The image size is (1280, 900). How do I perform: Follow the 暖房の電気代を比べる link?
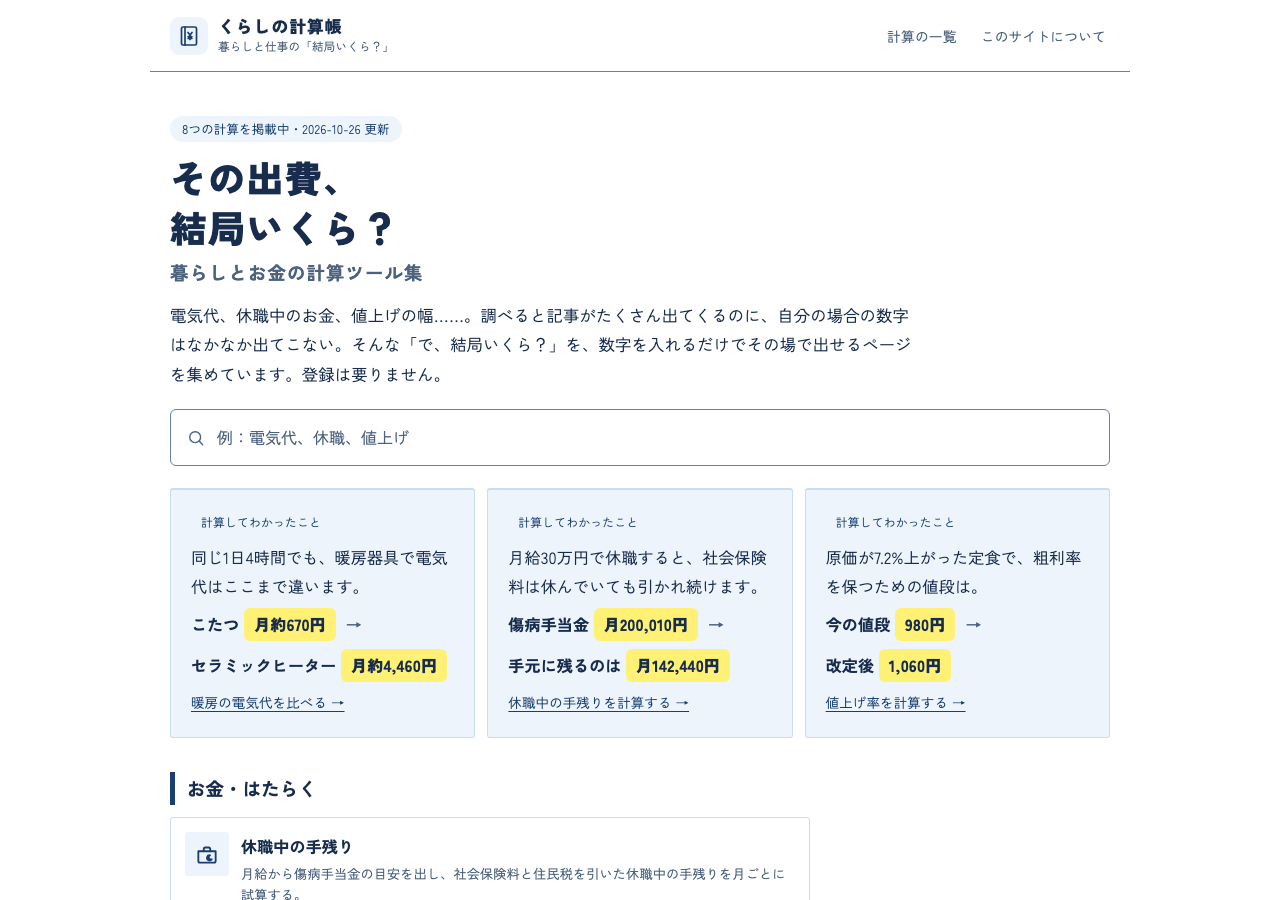(268, 703)
